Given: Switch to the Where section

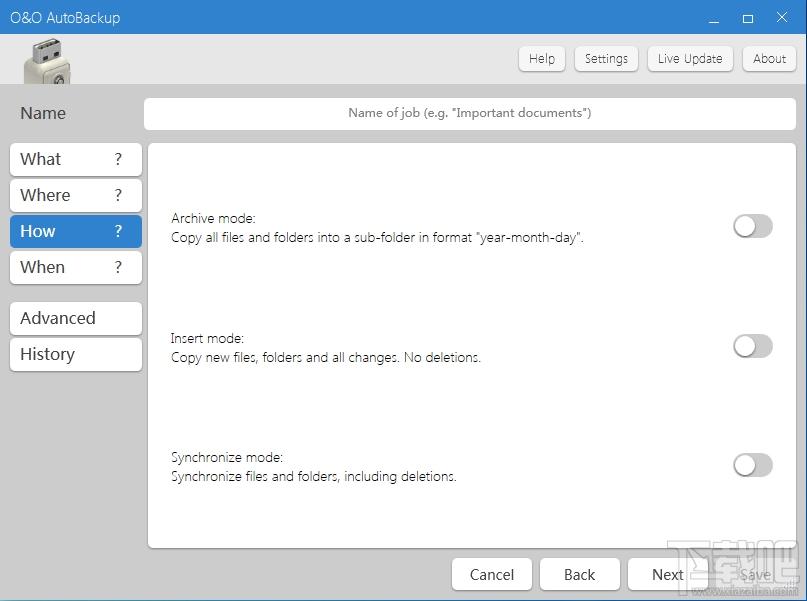Looking at the screenshot, I should pos(76,196).
